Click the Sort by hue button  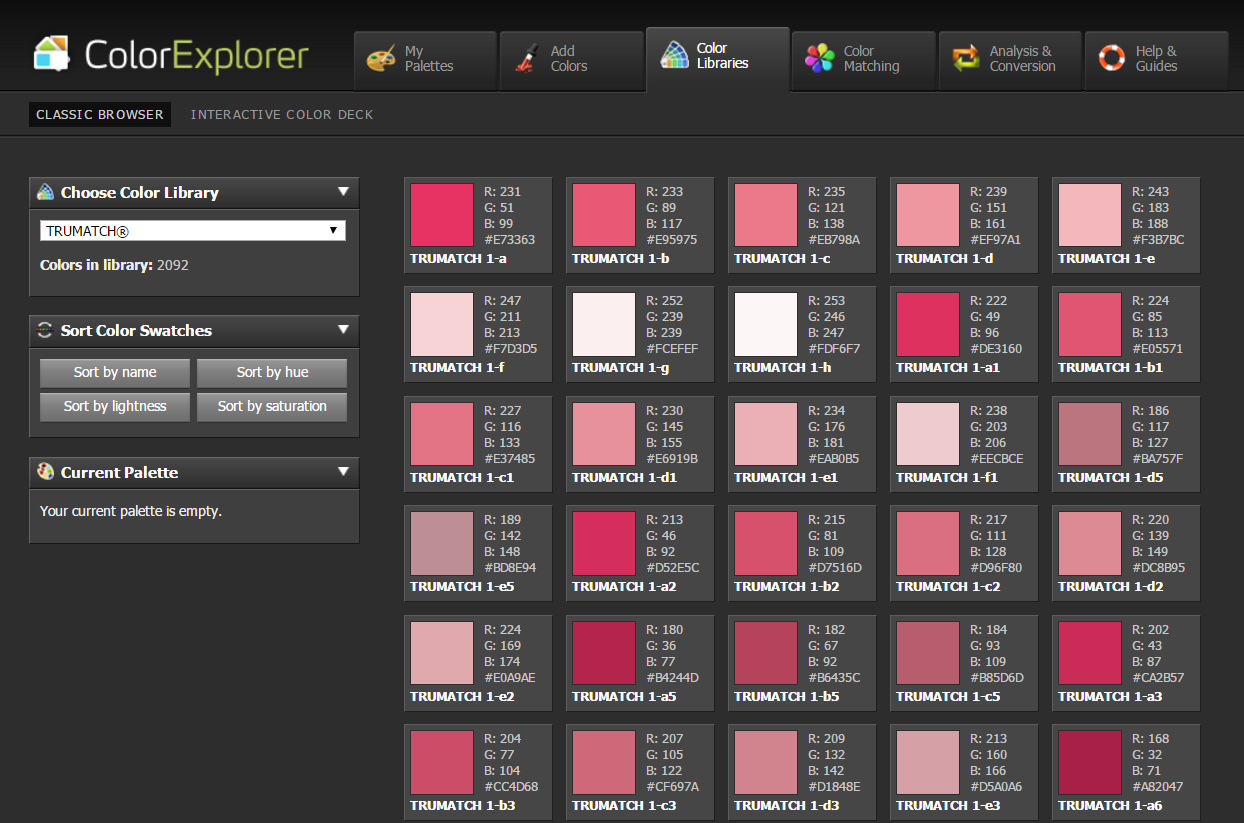pos(272,373)
